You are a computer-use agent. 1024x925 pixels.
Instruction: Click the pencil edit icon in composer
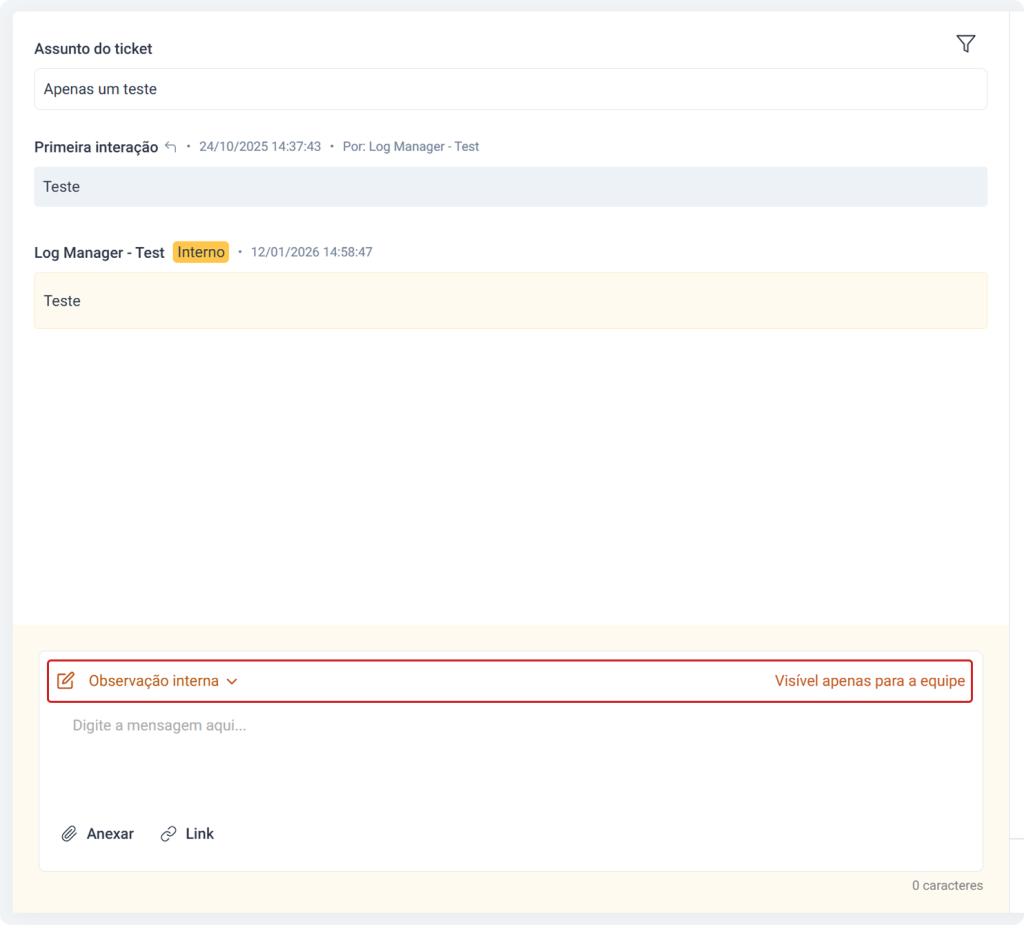pos(66,681)
